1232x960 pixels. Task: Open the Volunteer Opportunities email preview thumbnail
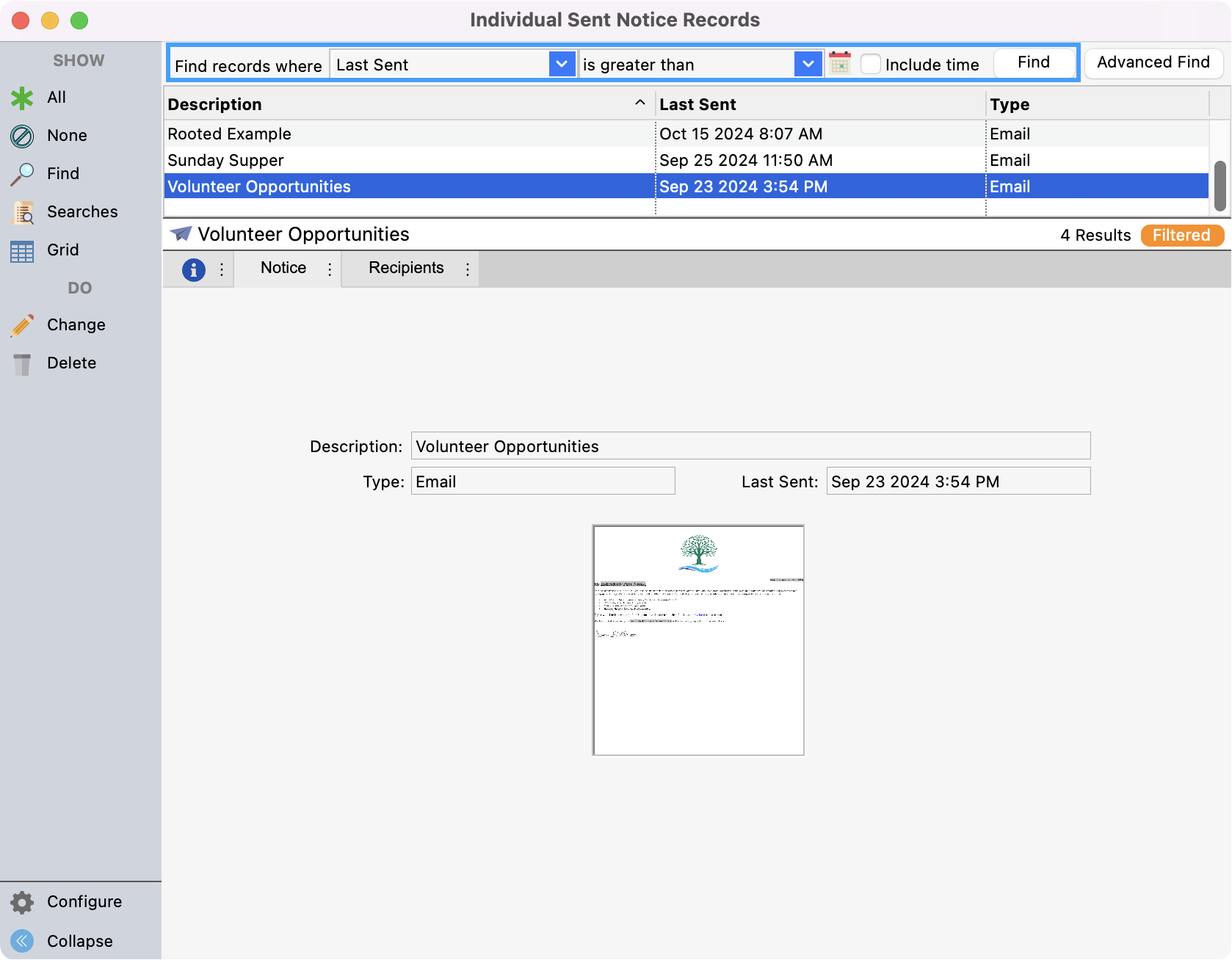pyautogui.click(x=697, y=639)
